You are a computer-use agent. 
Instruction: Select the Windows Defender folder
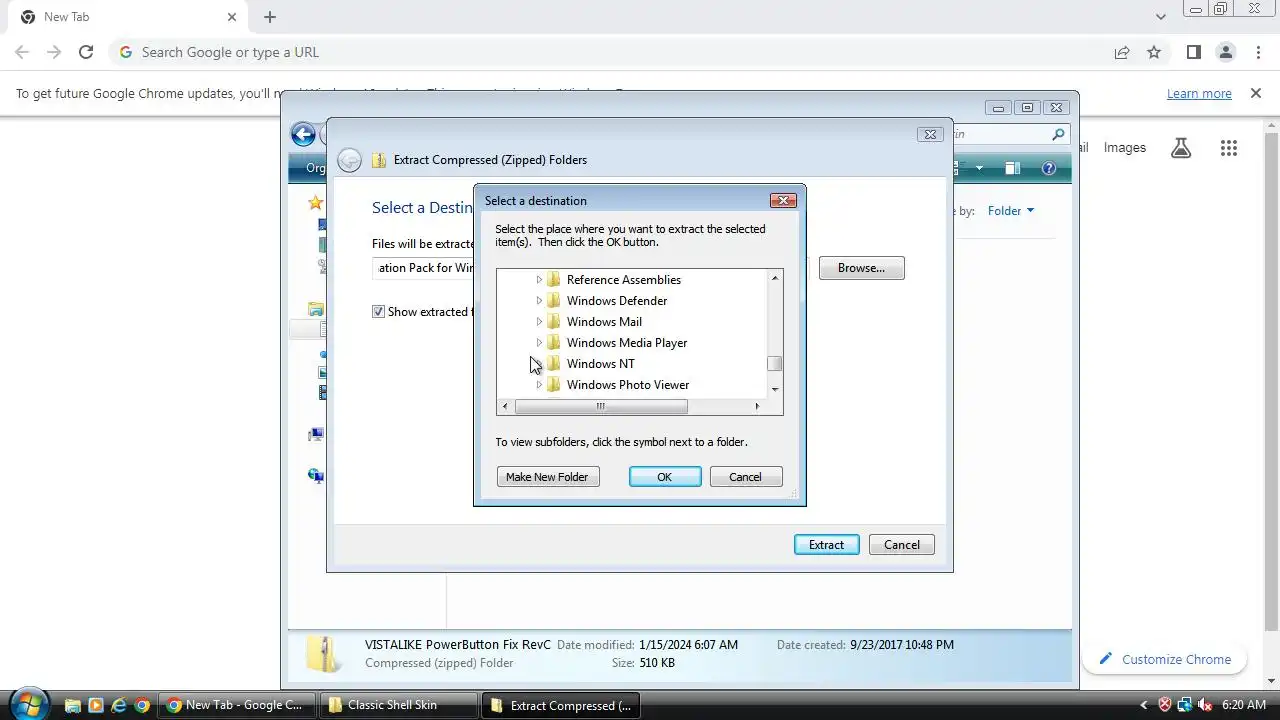[x=617, y=301]
